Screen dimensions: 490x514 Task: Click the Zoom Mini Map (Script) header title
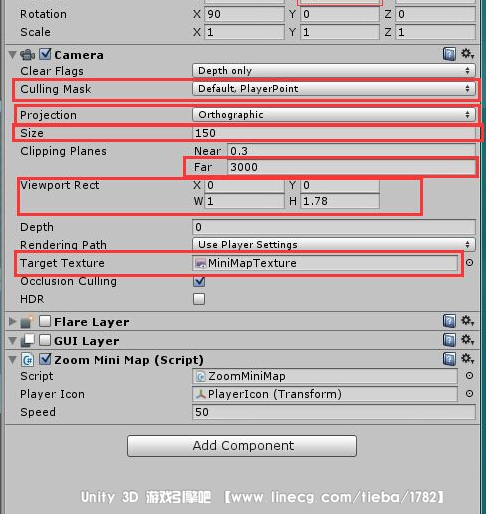click(x=129, y=360)
